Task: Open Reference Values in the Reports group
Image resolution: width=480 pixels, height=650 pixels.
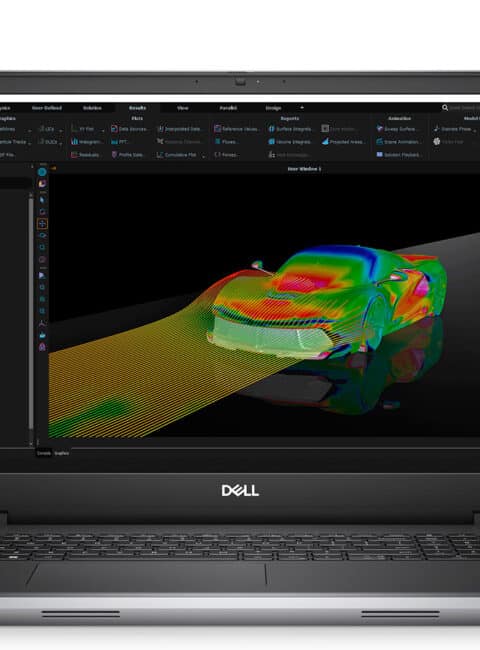Action: pos(237,129)
